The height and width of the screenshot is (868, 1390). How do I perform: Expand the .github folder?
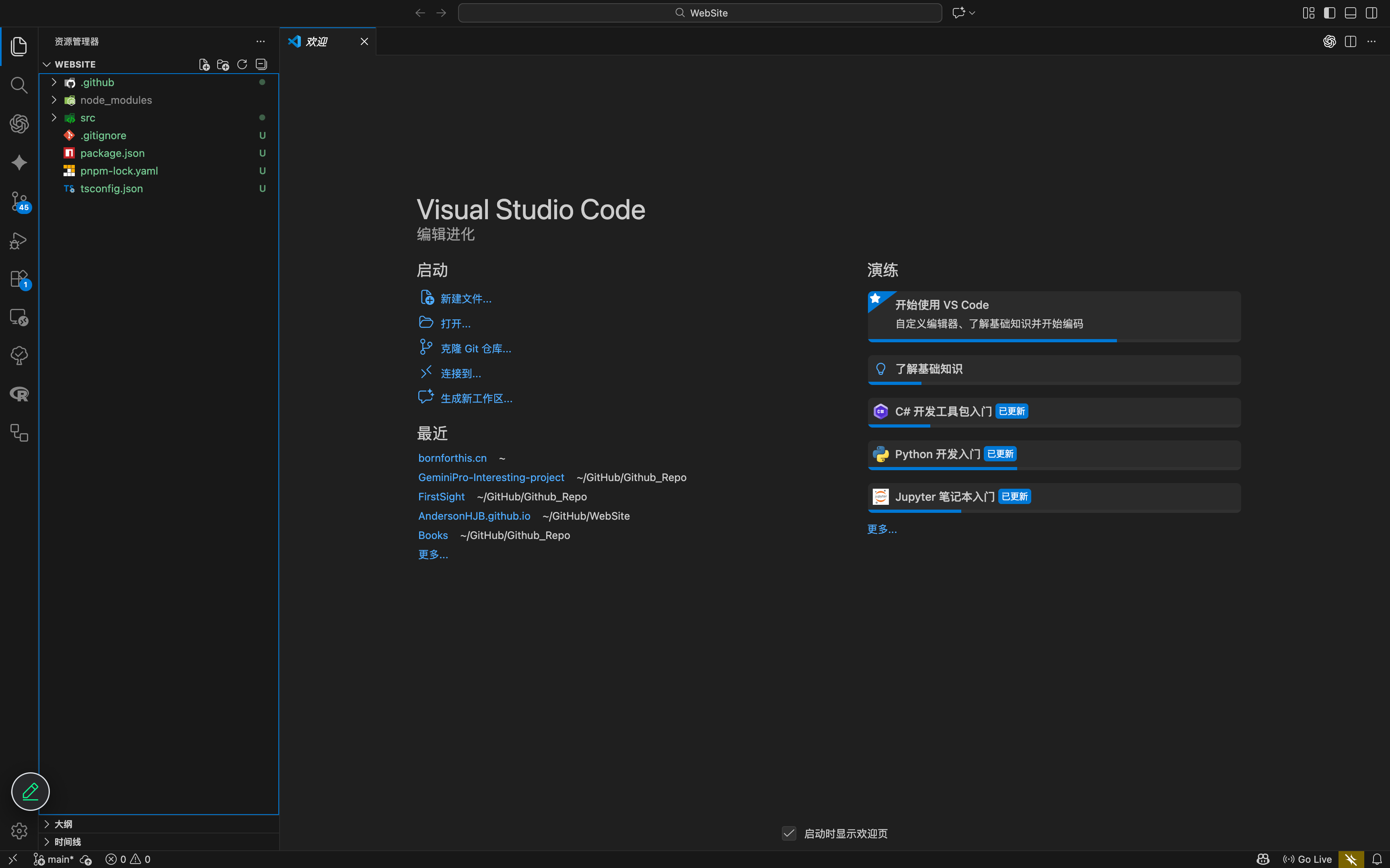pos(159,83)
